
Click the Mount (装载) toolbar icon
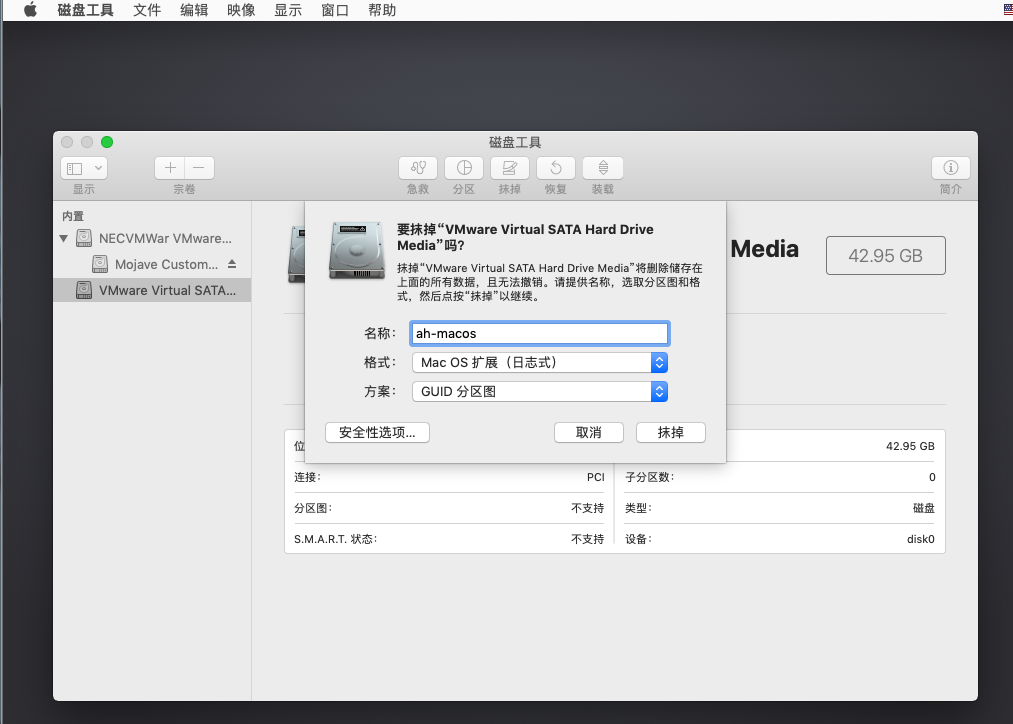[x=602, y=168]
